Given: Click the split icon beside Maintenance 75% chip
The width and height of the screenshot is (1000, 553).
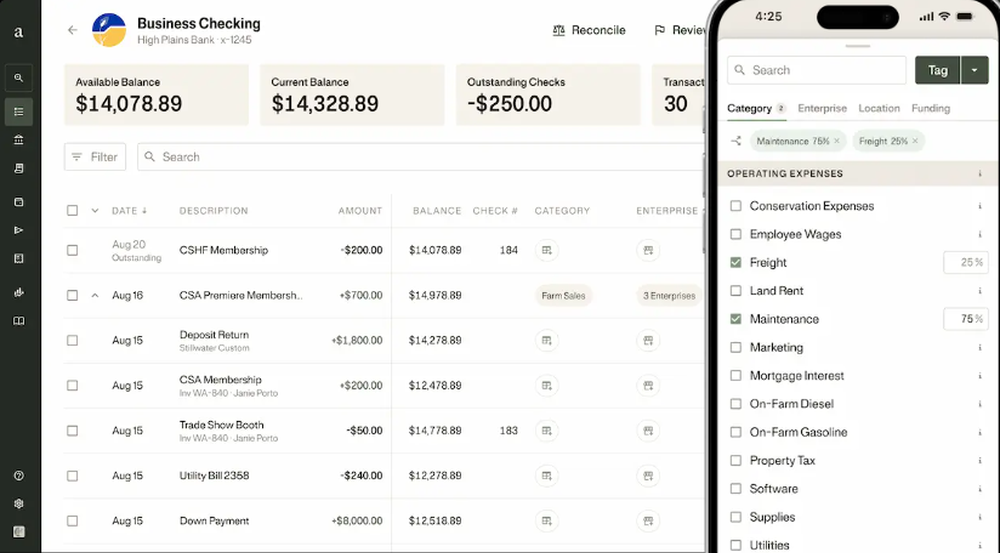Looking at the screenshot, I should tap(736, 141).
